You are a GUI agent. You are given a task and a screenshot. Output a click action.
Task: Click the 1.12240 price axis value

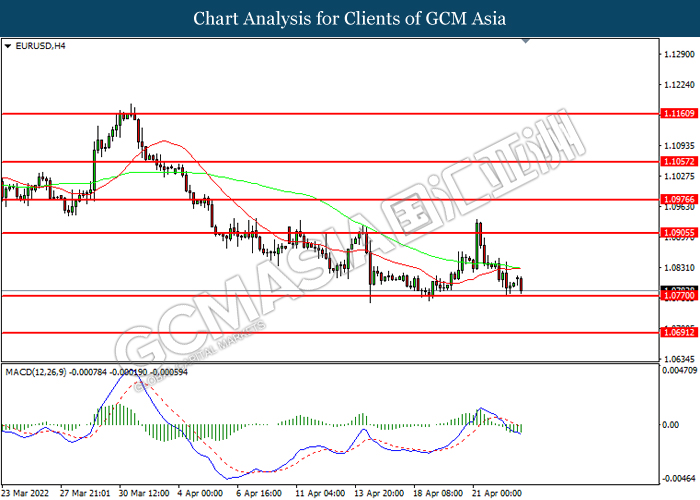click(x=679, y=85)
